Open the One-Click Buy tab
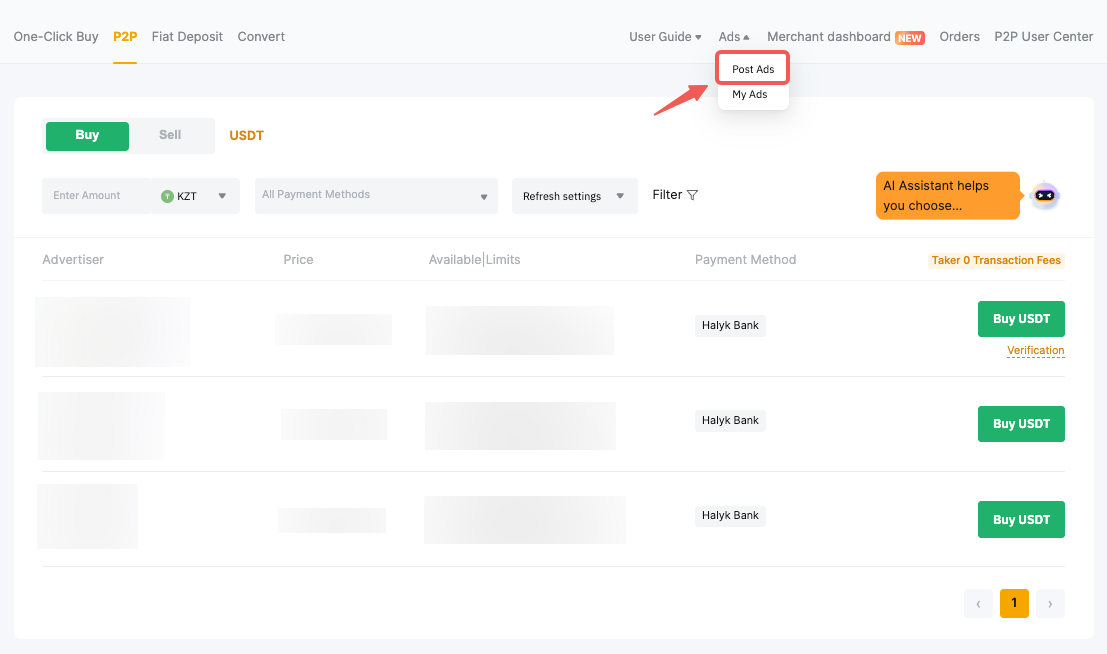1107x654 pixels. [x=56, y=37]
